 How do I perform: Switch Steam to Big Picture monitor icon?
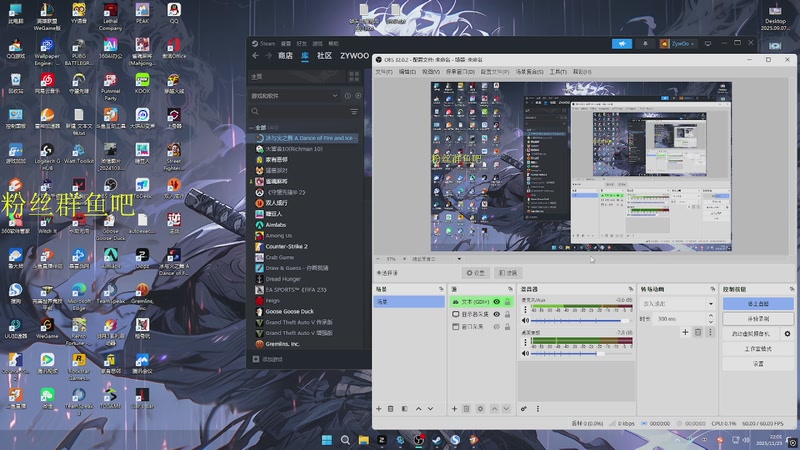[x=708, y=44]
